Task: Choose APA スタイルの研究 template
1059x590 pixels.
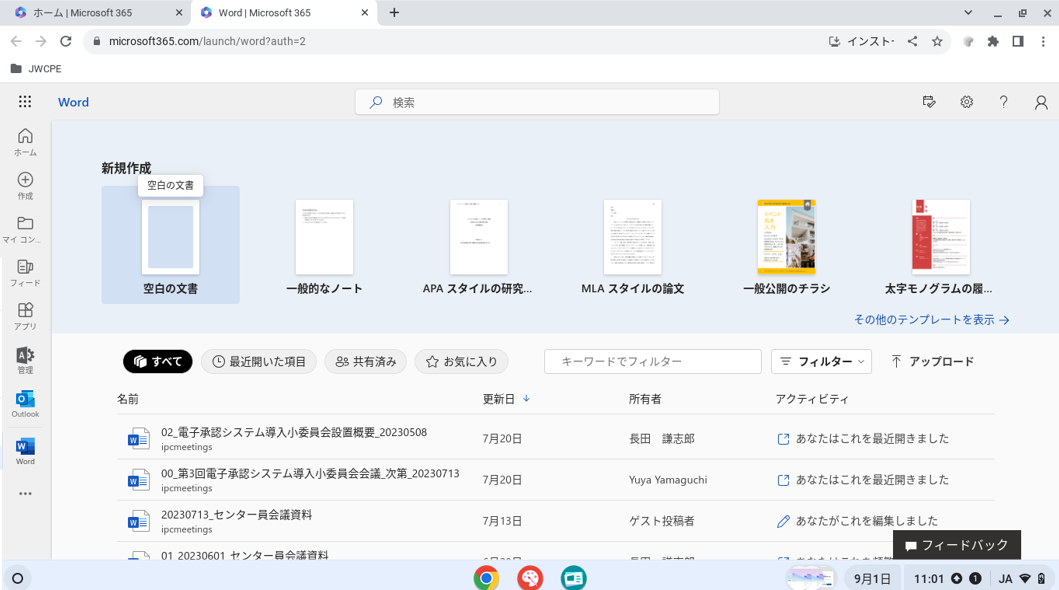Action: [x=477, y=247]
